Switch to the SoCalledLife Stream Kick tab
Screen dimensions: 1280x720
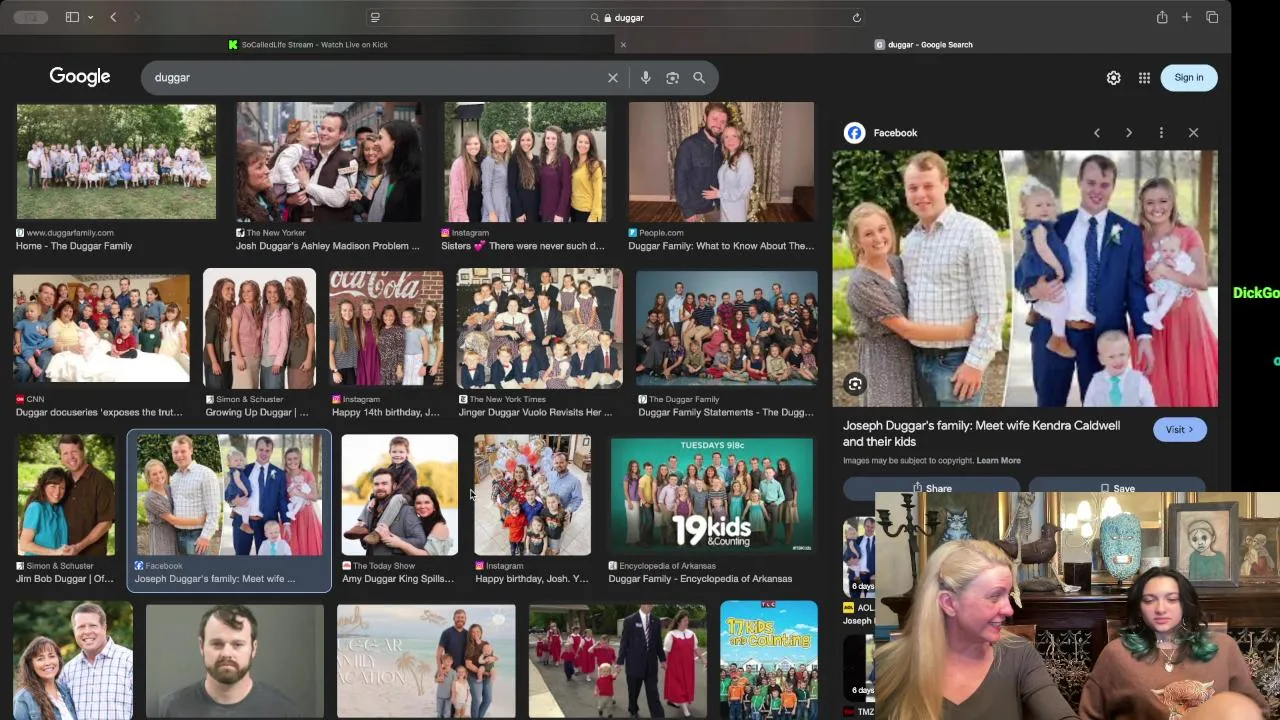tap(307, 44)
